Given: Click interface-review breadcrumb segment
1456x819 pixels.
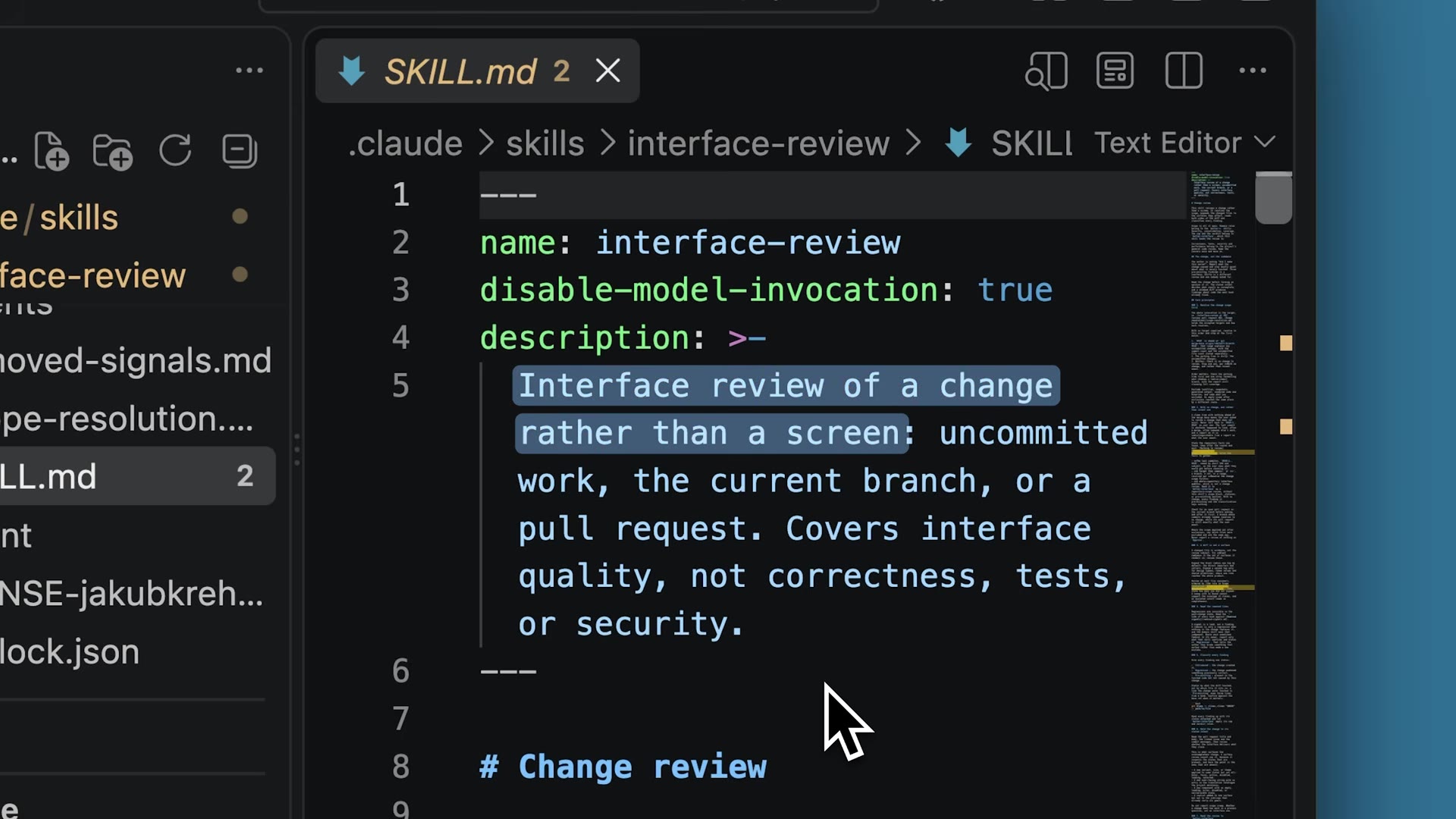Looking at the screenshot, I should tap(758, 143).
